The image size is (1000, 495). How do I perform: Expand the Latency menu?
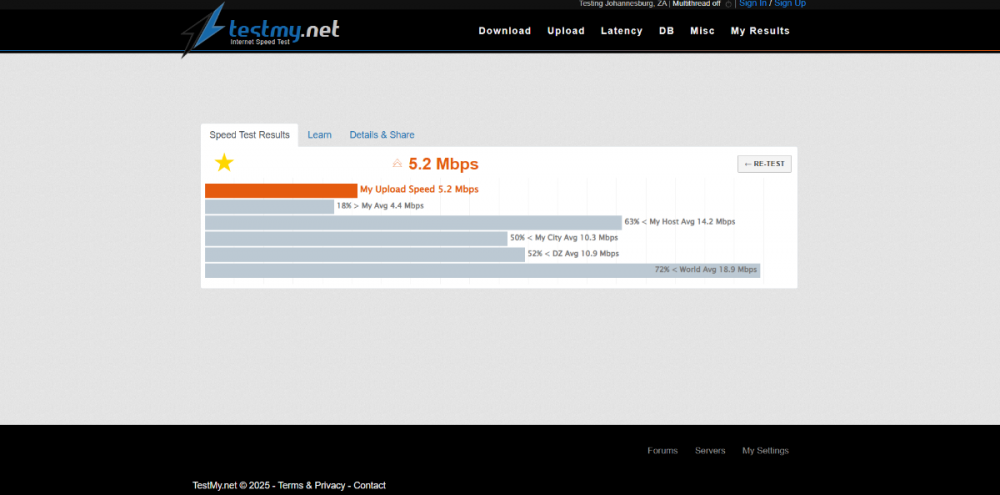click(621, 31)
